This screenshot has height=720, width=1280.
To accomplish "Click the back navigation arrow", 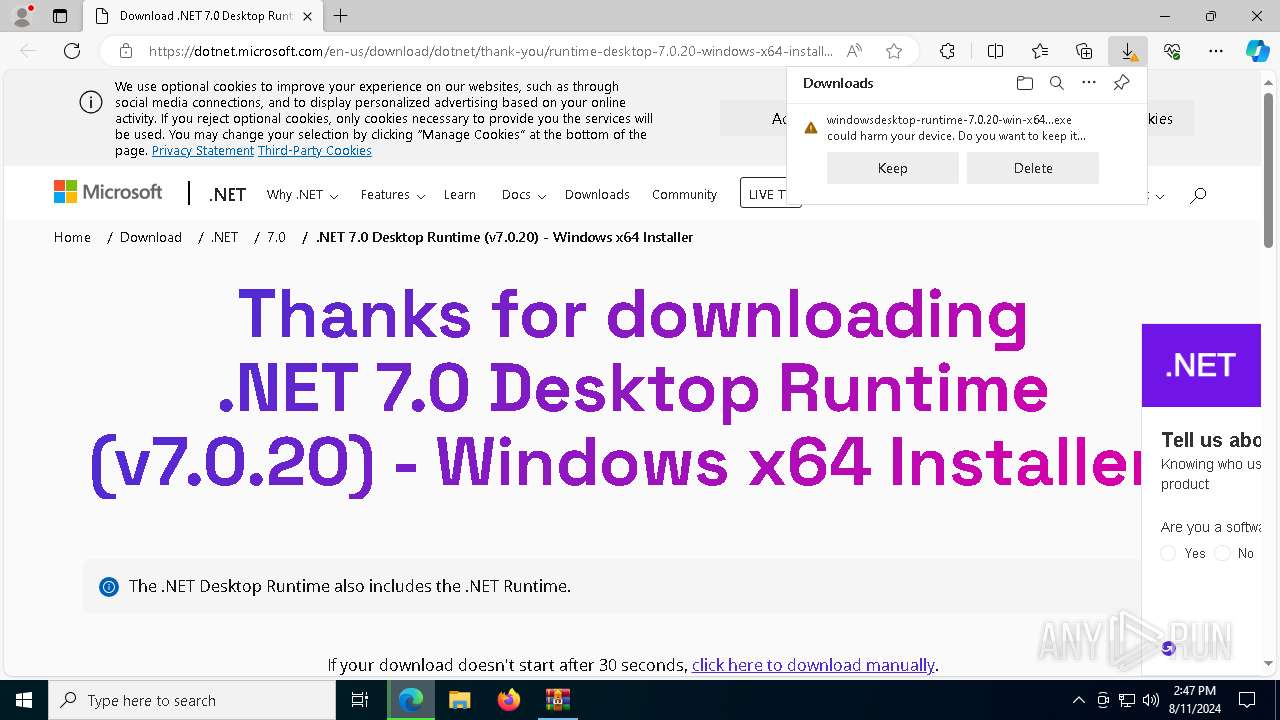I will (28, 51).
